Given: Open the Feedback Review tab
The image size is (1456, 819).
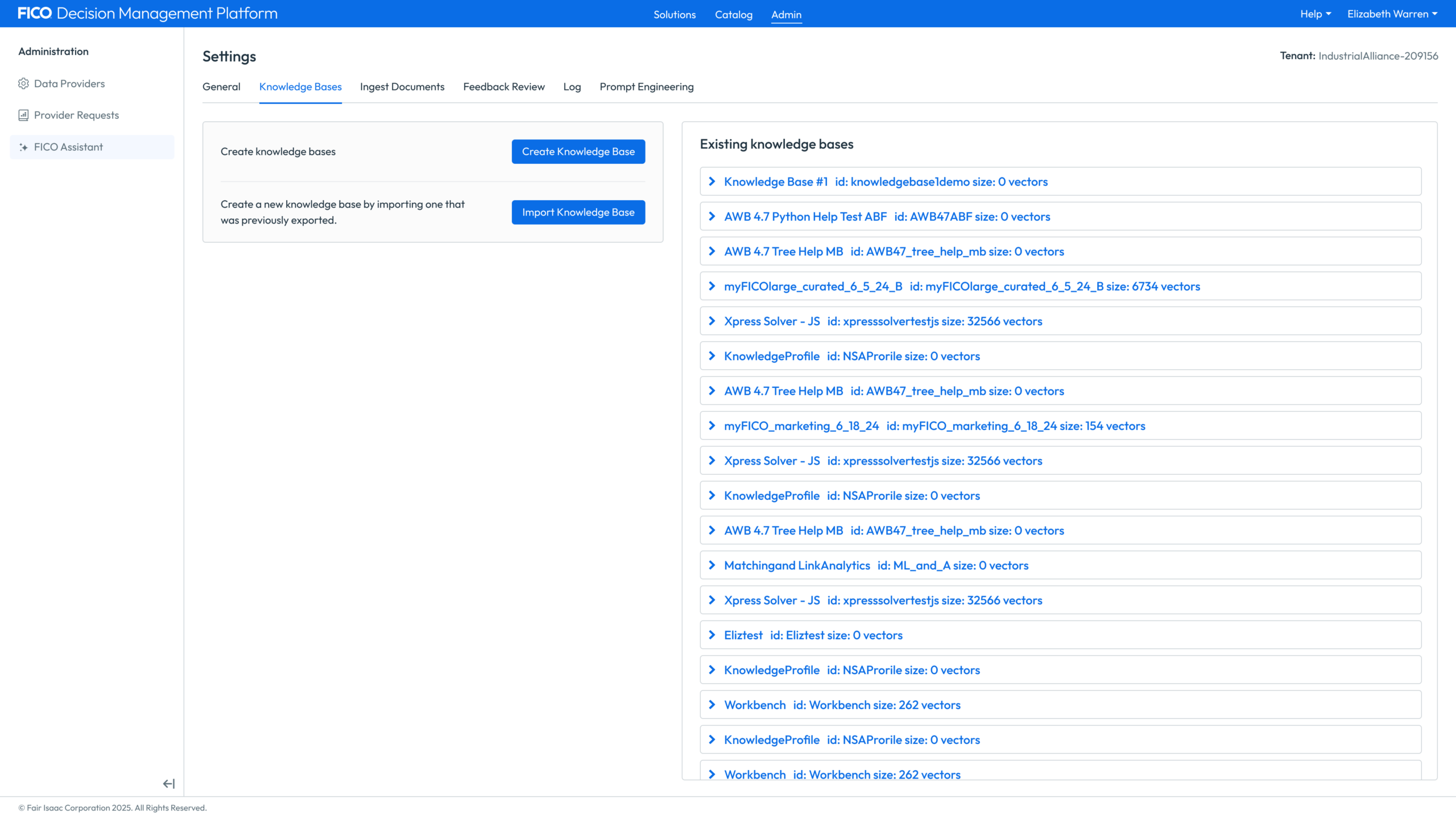Looking at the screenshot, I should 504,86.
